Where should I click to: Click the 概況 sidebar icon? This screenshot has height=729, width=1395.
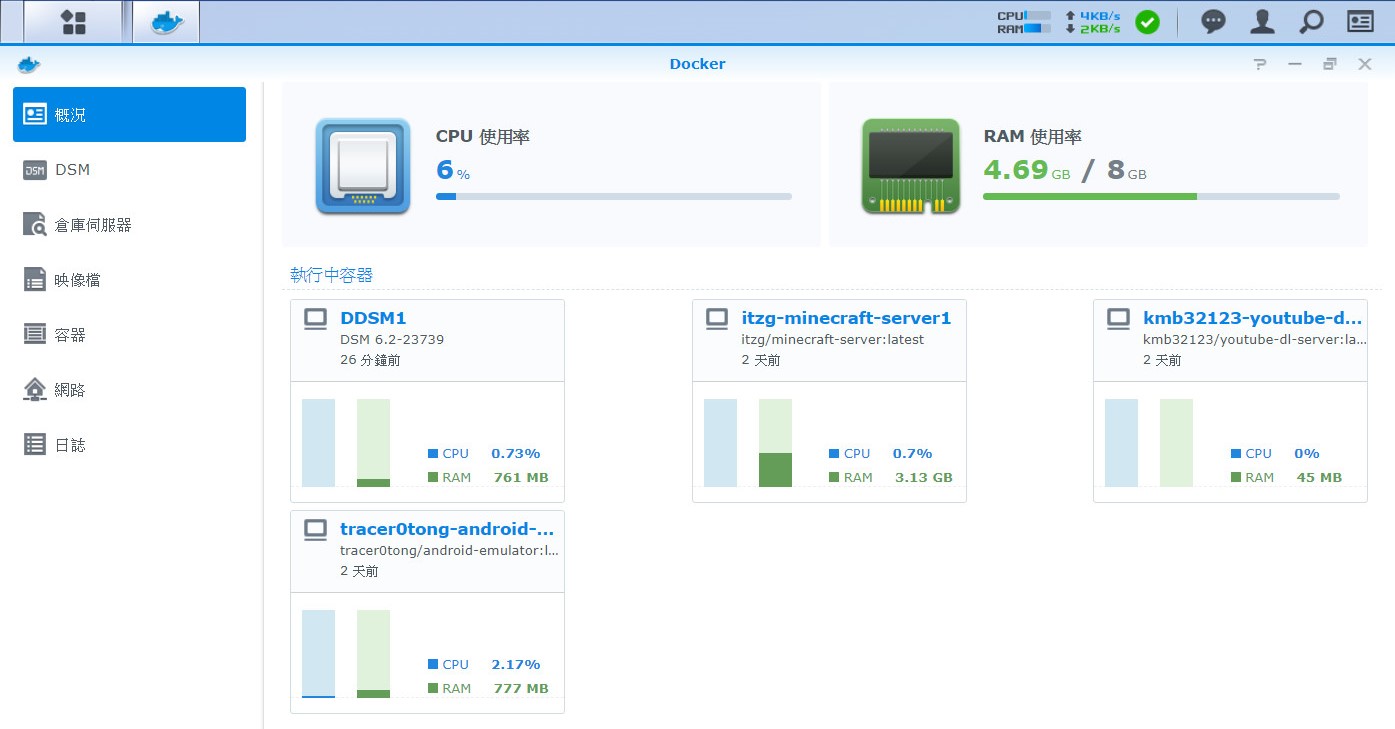[x=35, y=114]
